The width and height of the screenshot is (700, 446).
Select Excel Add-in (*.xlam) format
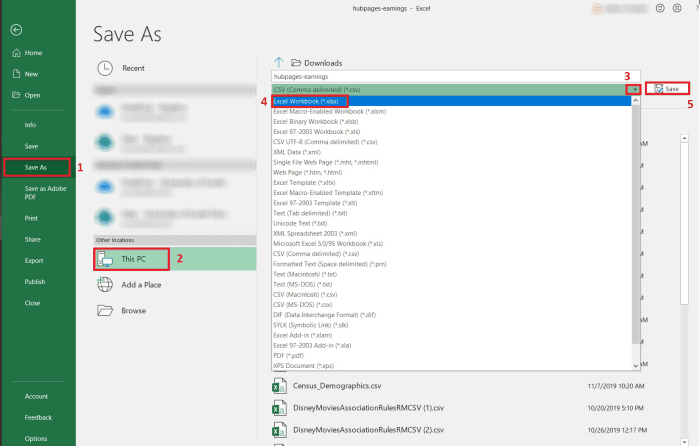tap(451, 335)
